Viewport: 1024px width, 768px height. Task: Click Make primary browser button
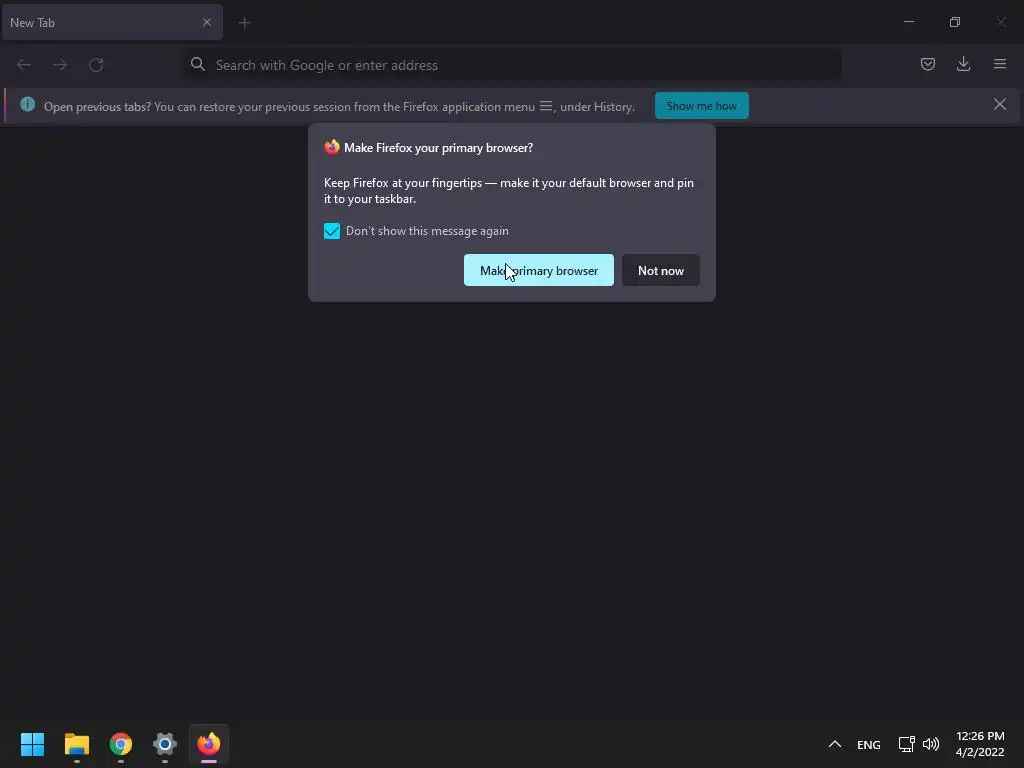[x=539, y=270]
